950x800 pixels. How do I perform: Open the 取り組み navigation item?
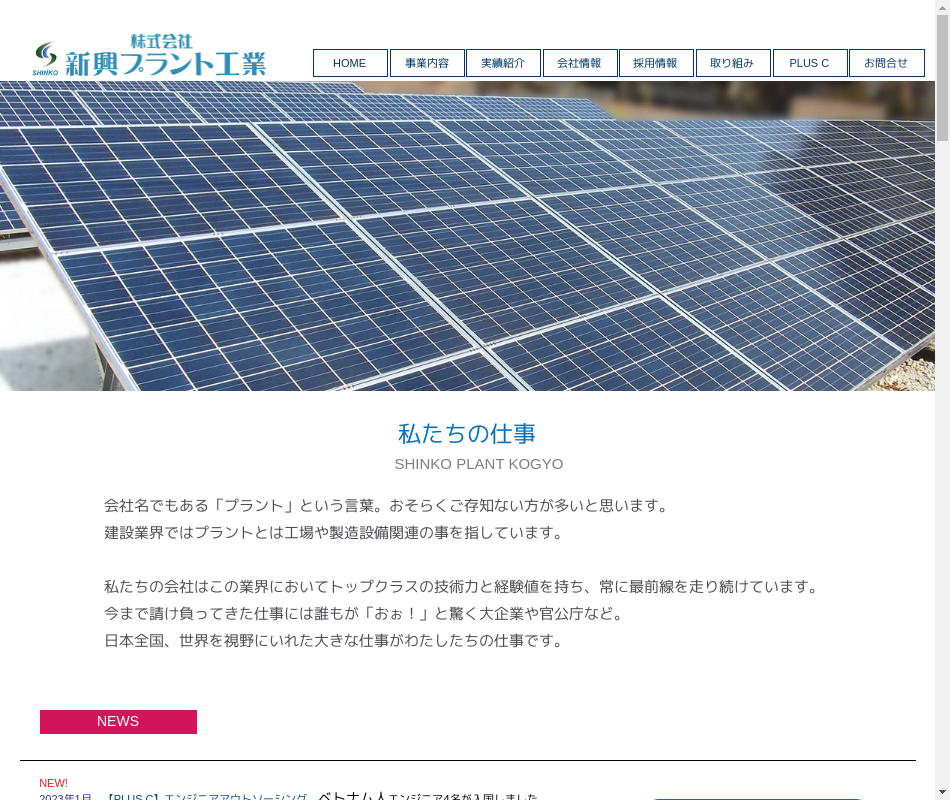(733, 63)
